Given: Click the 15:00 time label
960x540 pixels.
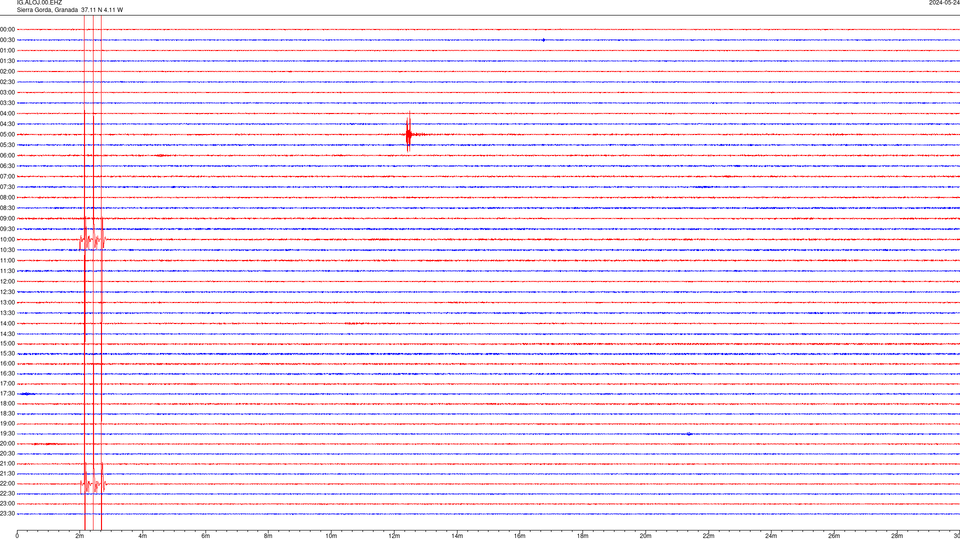Looking at the screenshot, I should 7,343.
